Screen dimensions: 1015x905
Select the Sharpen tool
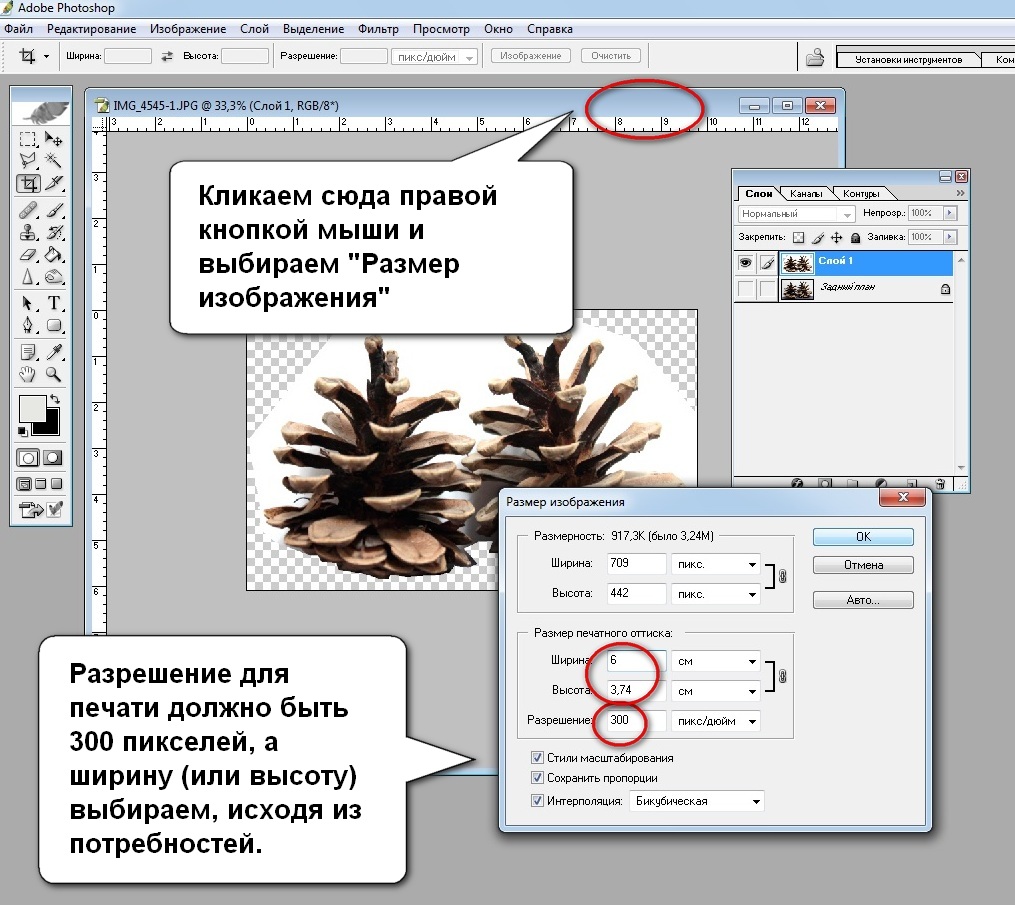pos(28,277)
